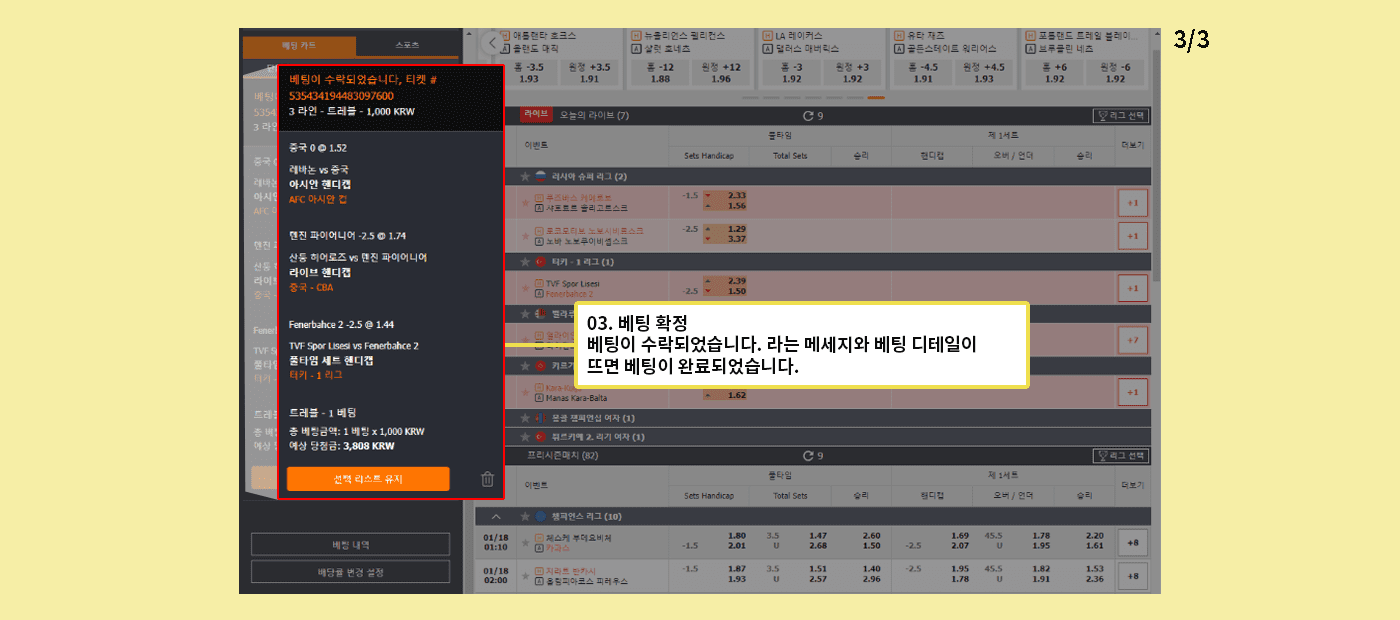1400x620 pixels.
Task: Collapse the 챔피언스 리그 section chevron
Action: tap(495, 517)
